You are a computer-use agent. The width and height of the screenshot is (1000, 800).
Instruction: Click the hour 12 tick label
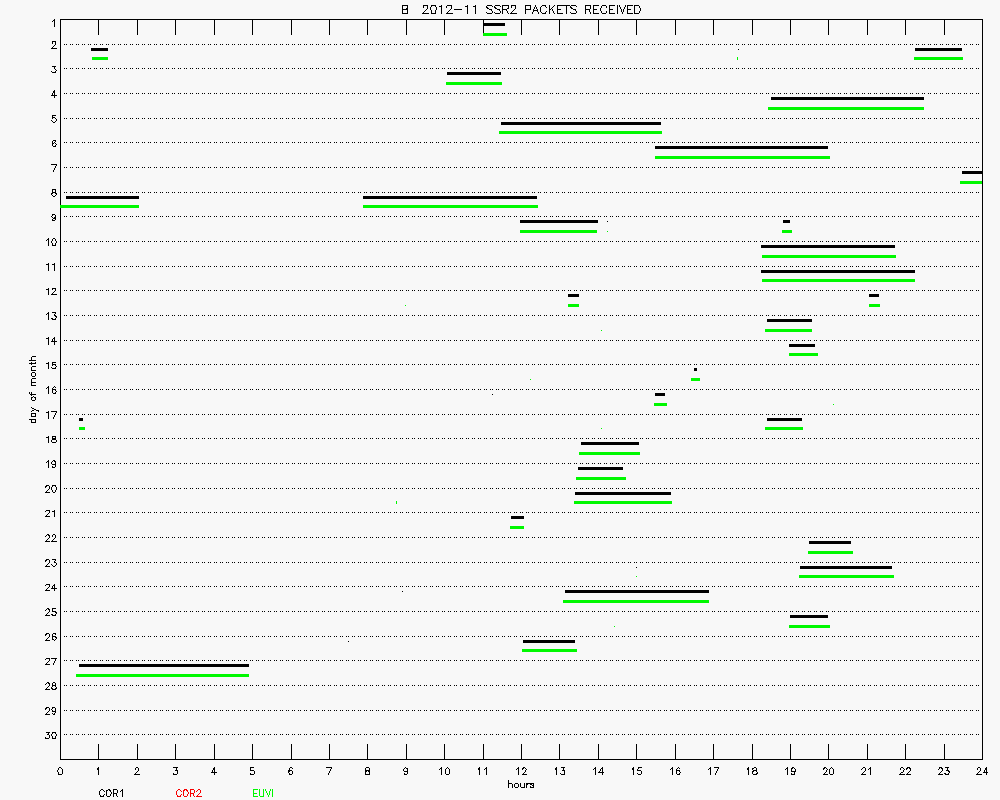(x=520, y=771)
